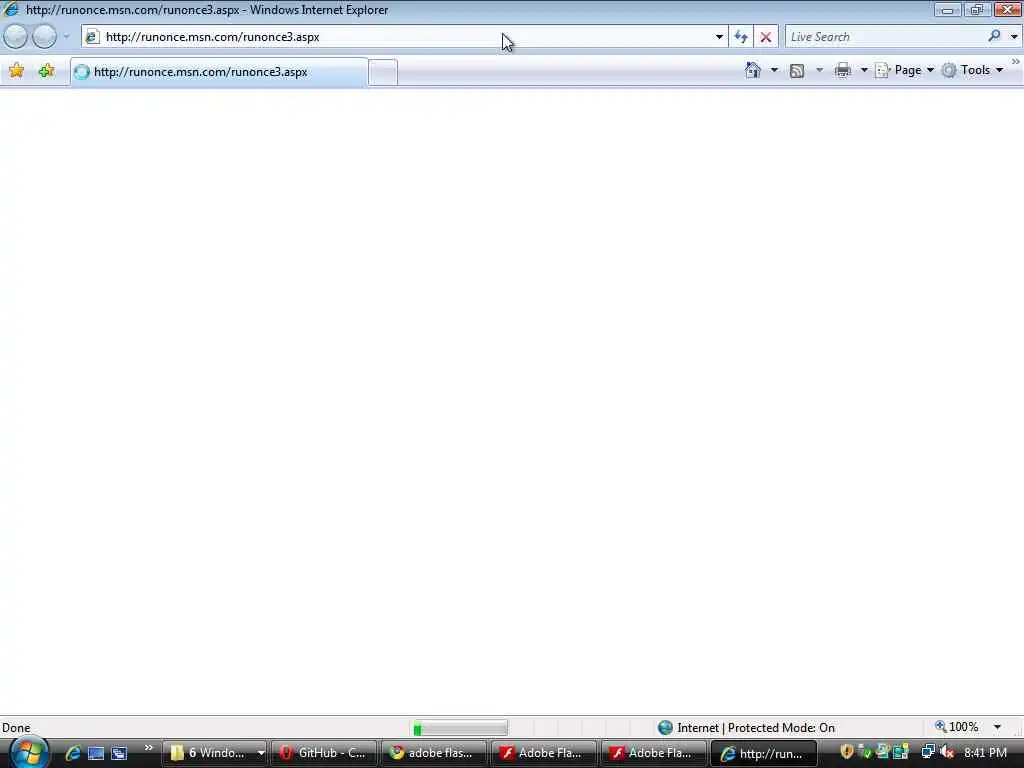Open the Page menu
The height and width of the screenshot is (768, 1024).
point(904,70)
